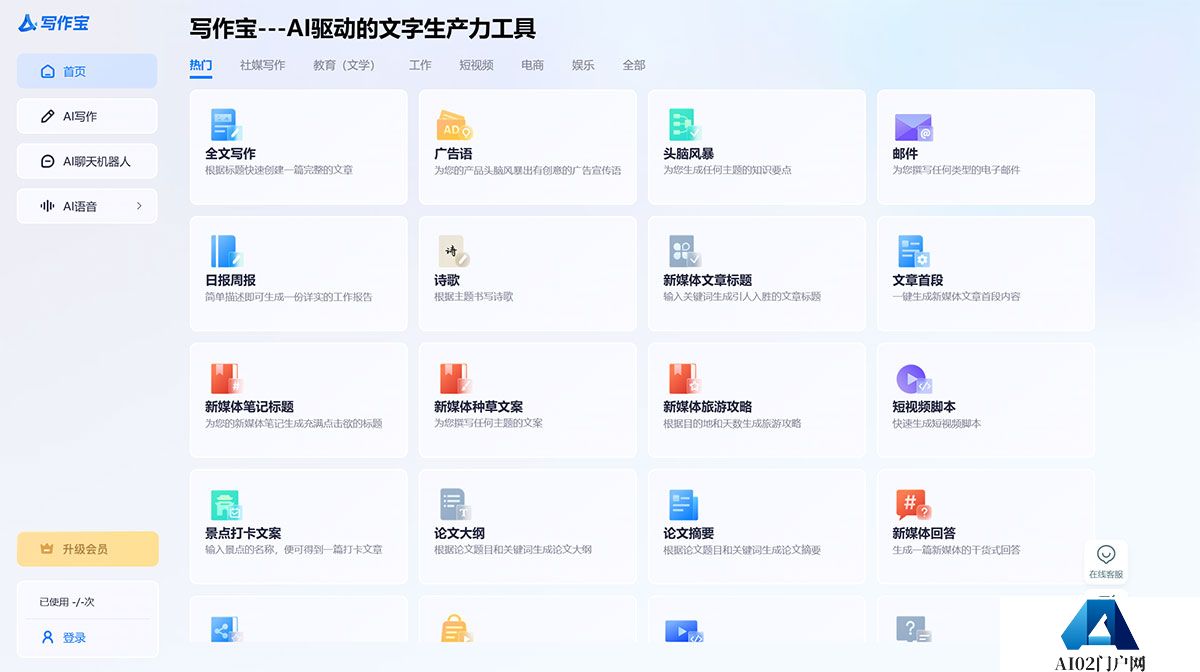
Task: Click the 诗歌 card title
Action: (x=447, y=280)
